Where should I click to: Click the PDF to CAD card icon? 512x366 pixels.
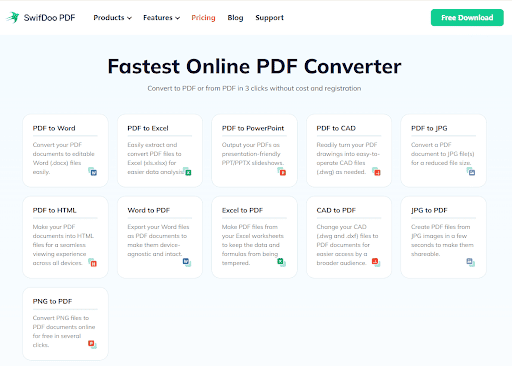tap(376, 171)
